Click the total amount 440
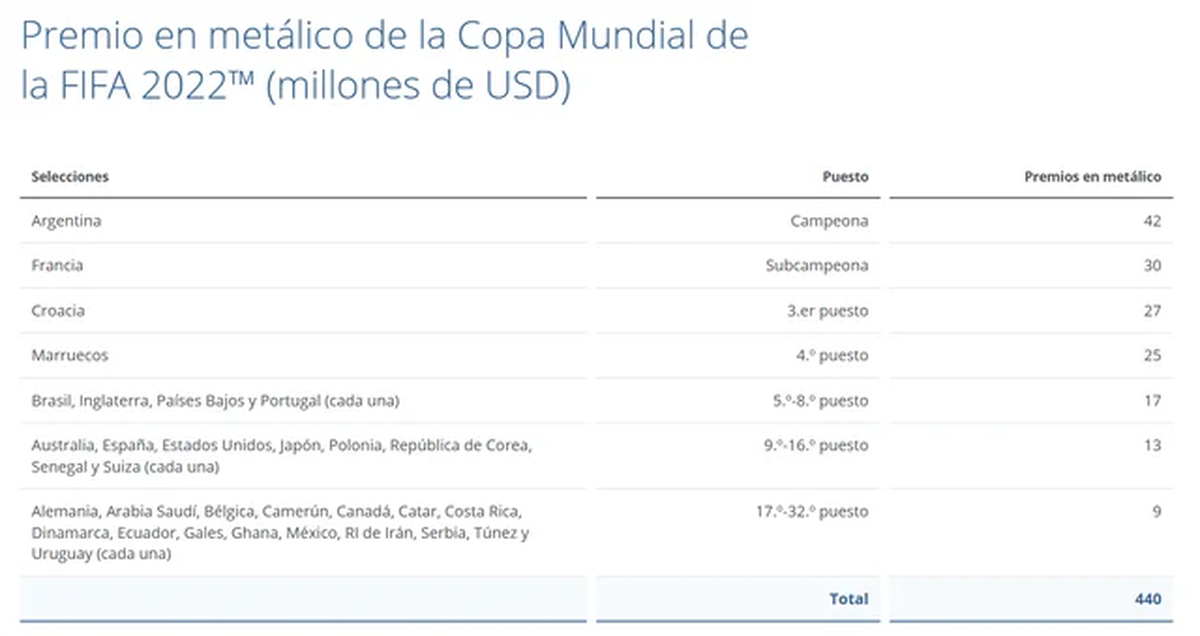Screen dimensions: 1200x636 pos(1148,599)
